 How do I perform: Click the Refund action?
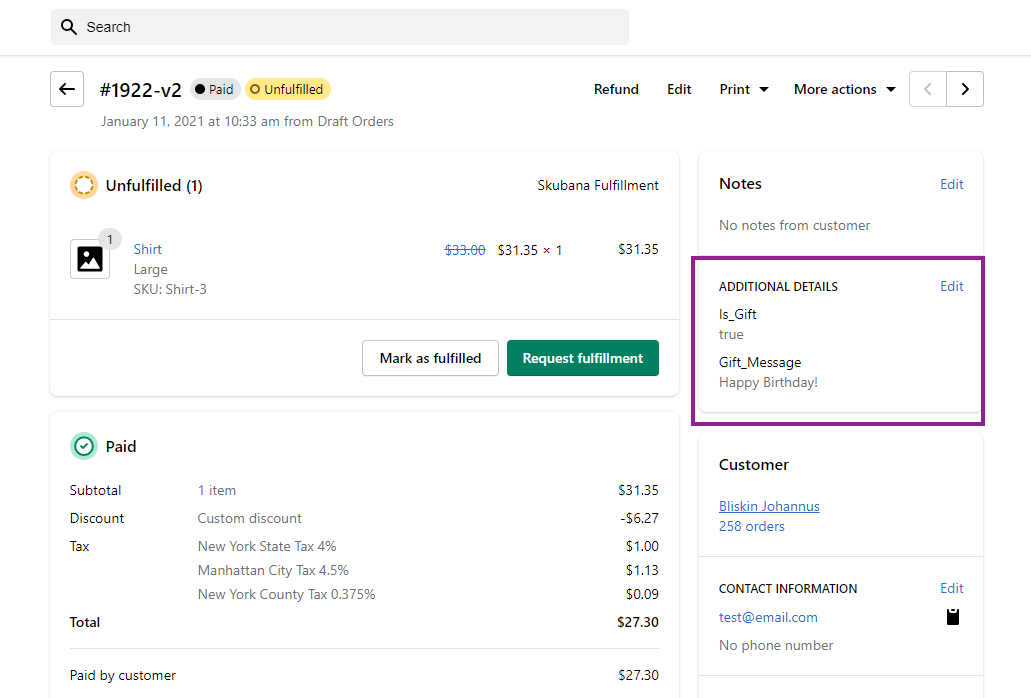coord(616,89)
